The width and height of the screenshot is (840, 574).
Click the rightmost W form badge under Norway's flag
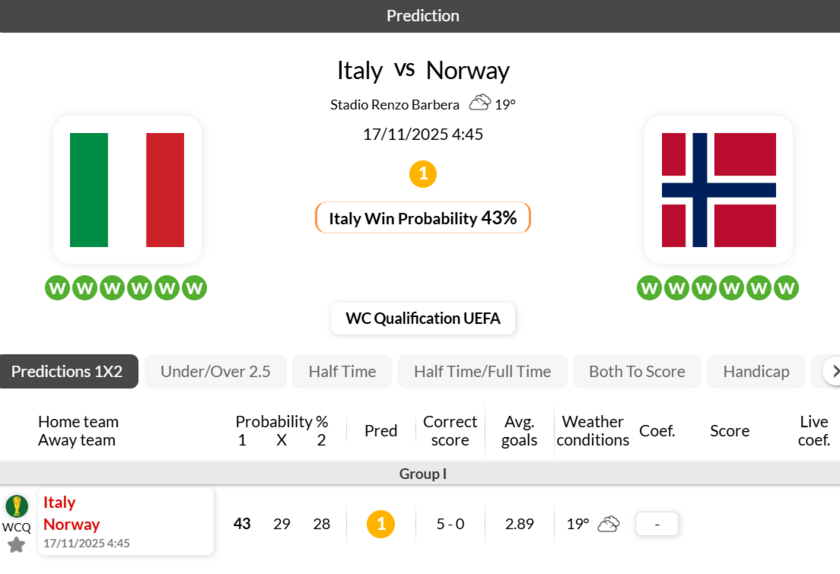[x=786, y=288]
